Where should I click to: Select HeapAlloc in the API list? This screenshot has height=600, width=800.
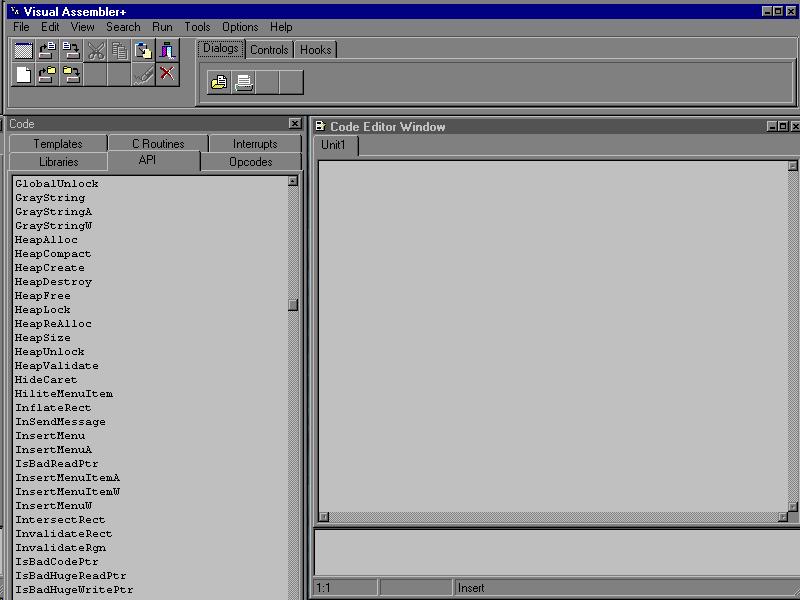46,240
